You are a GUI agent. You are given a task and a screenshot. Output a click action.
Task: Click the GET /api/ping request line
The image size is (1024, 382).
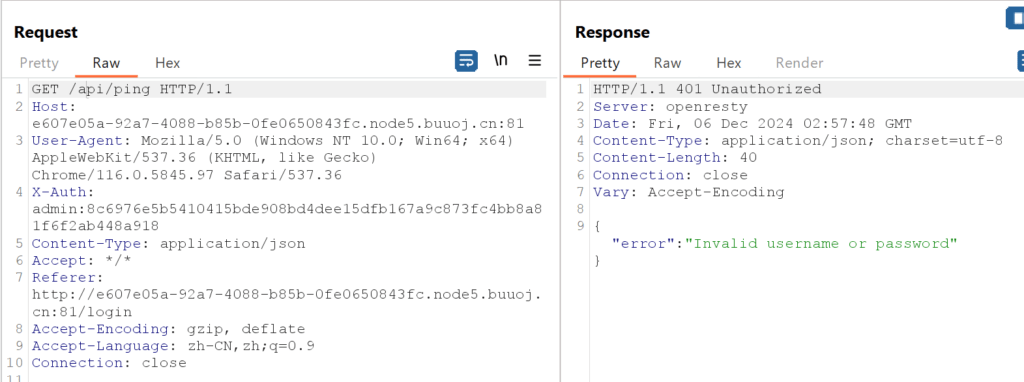point(132,89)
